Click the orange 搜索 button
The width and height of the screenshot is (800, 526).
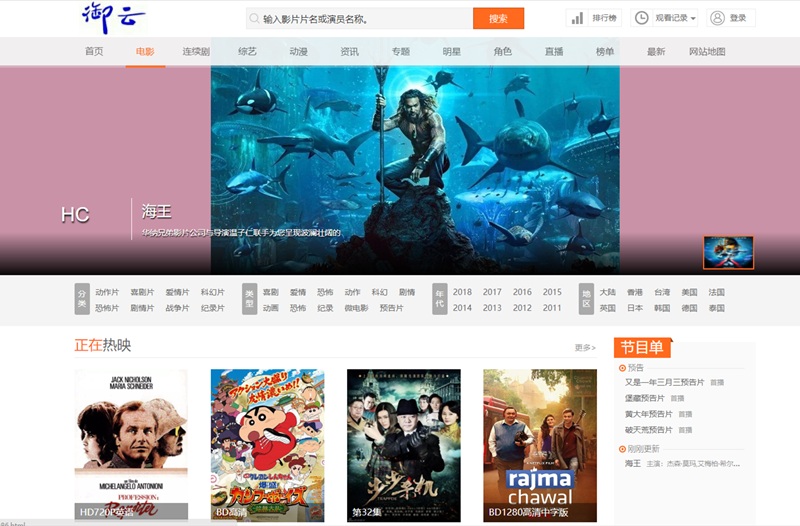[498, 18]
